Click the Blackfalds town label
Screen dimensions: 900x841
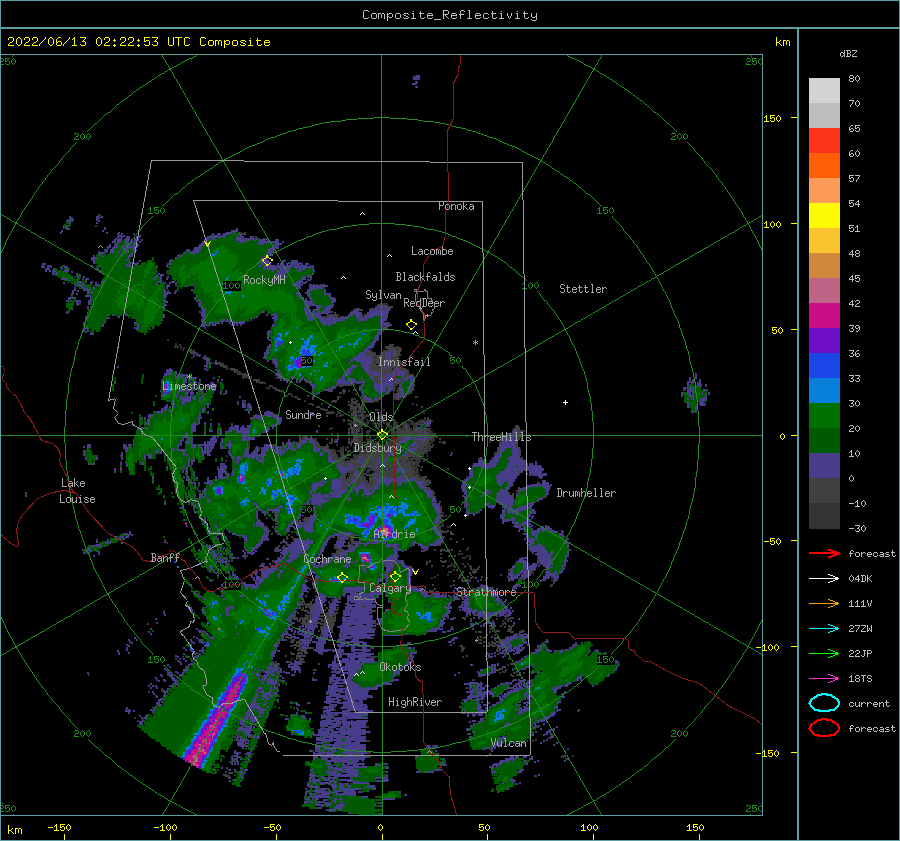425,277
